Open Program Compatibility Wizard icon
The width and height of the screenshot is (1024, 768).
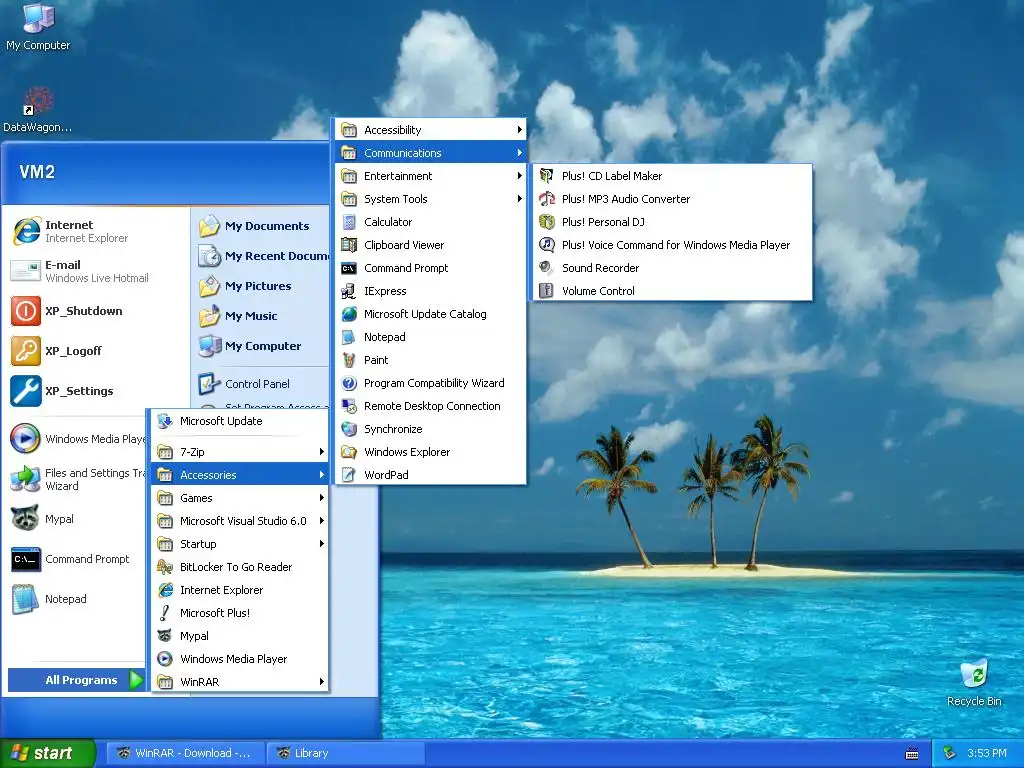click(x=349, y=383)
